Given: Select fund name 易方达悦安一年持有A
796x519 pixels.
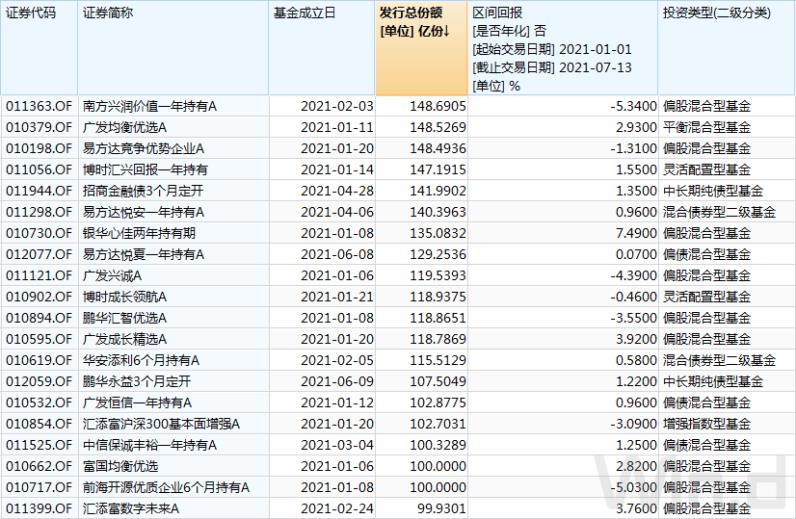Looking at the screenshot, I should pyautogui.click(x=144, y=212).
